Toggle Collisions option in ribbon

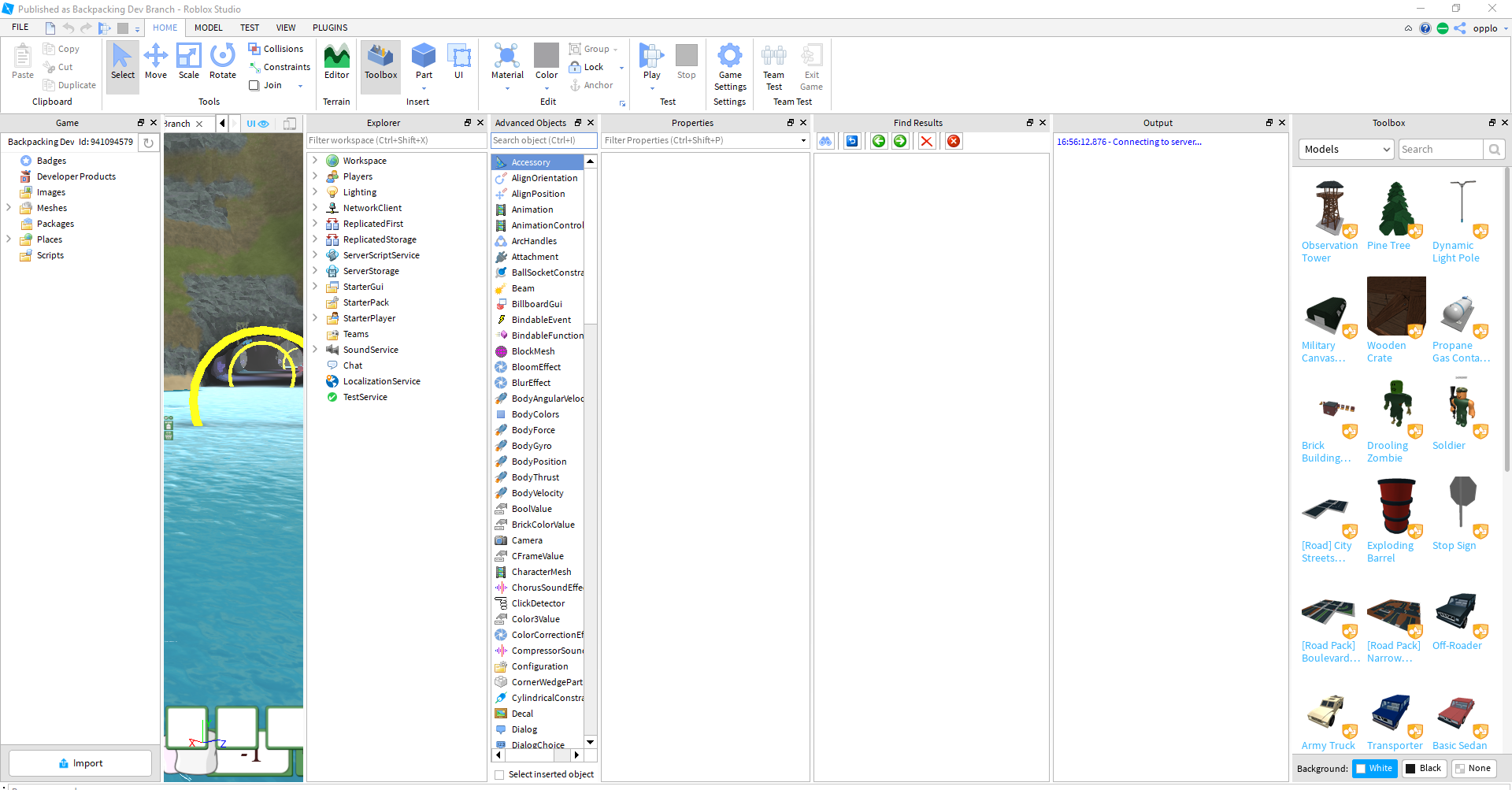(x=276, y=49)
